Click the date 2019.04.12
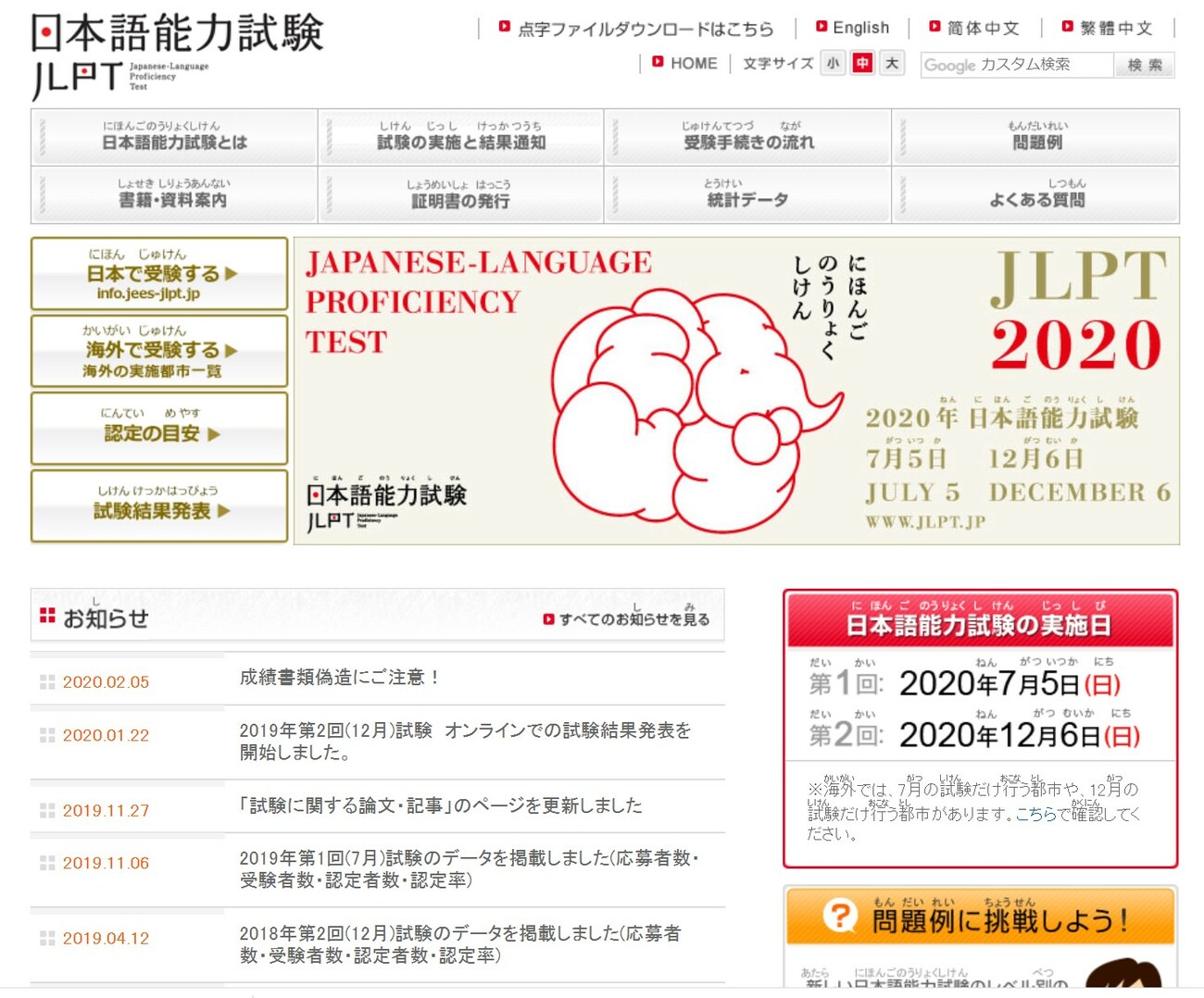The width and height of the screenshot is (1204, 998). [106, 939]
